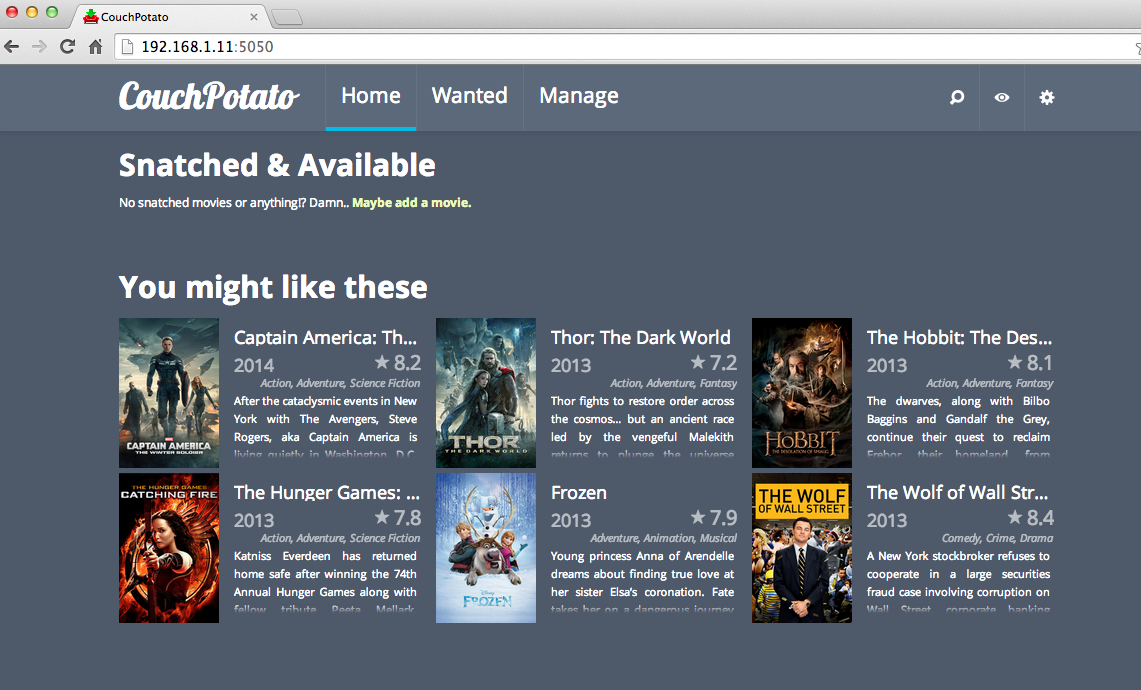Click the Thor plot description text
The height and width of the screenshot is (690, 1141).
[x=643, y=428]
